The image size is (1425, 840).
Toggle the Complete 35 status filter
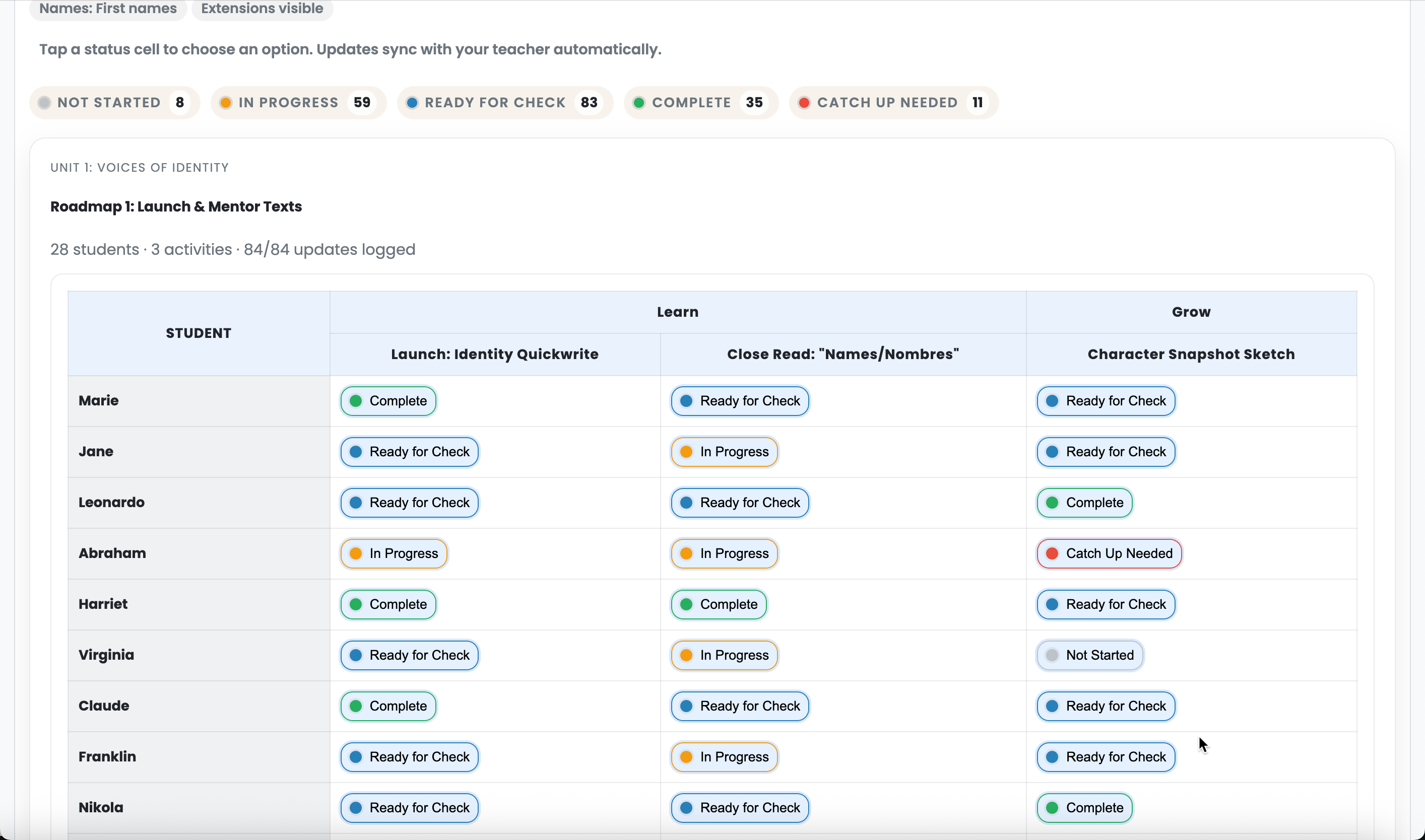[x=700, y=102]
